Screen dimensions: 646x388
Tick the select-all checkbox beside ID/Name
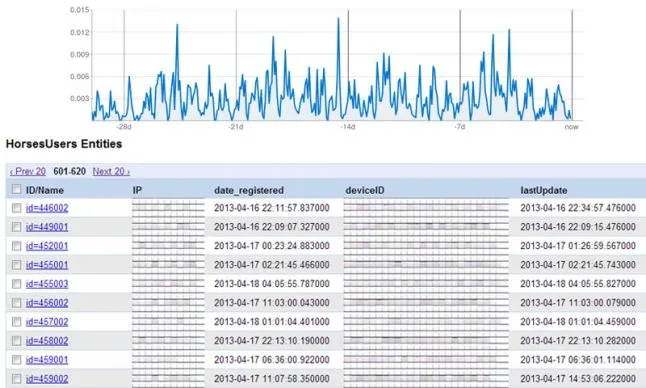[16, 189]
